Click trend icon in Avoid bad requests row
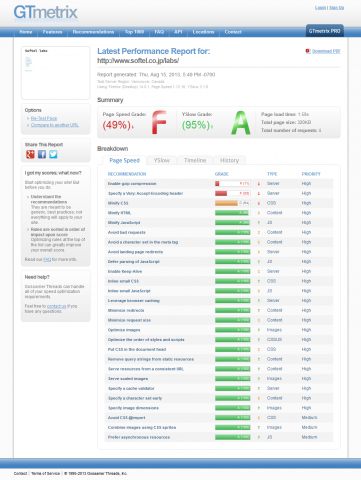Viewport: 361px width, 480px height. tap(259, 232)
